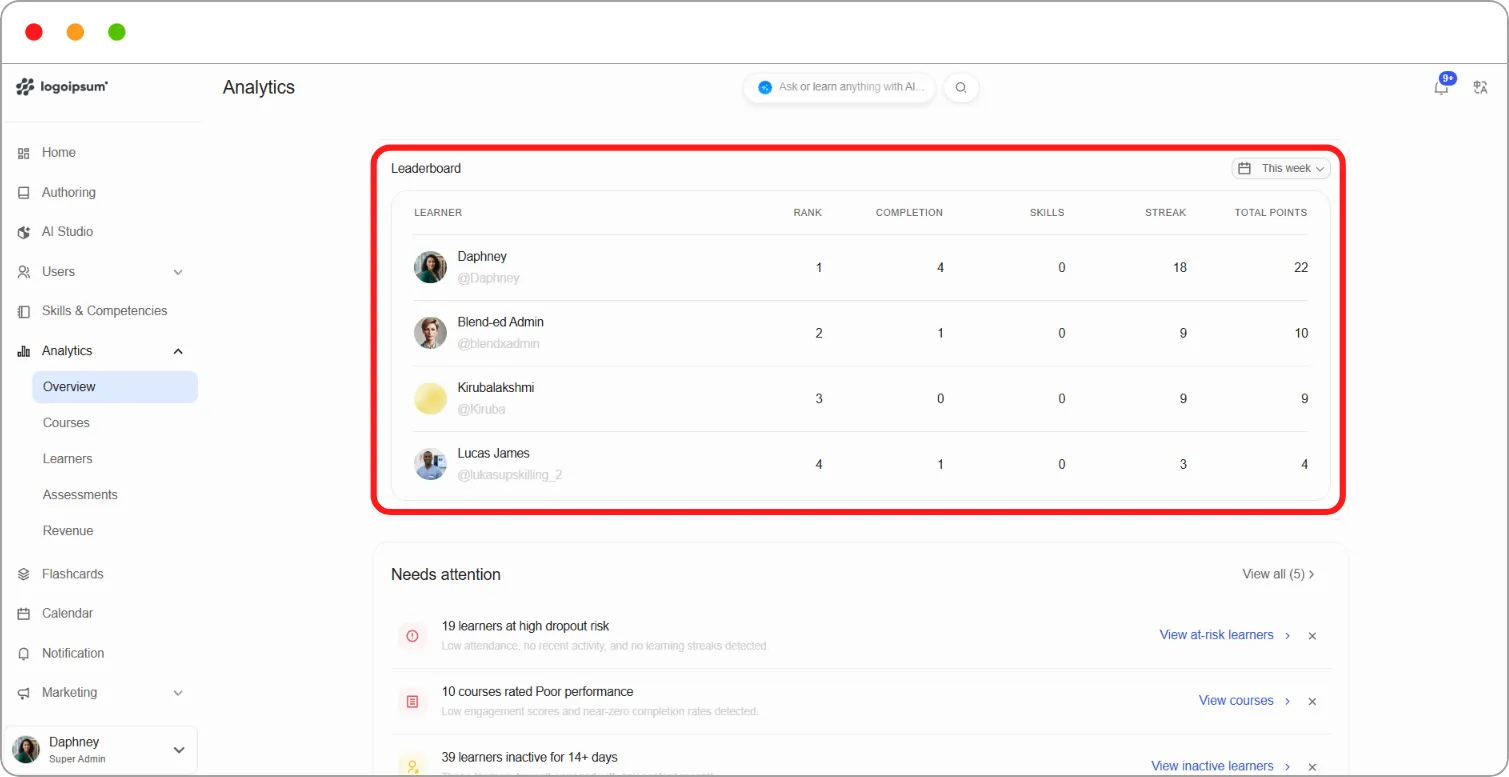
Task: Click the Calendar sidebar icon
Action: coord(24,614)
